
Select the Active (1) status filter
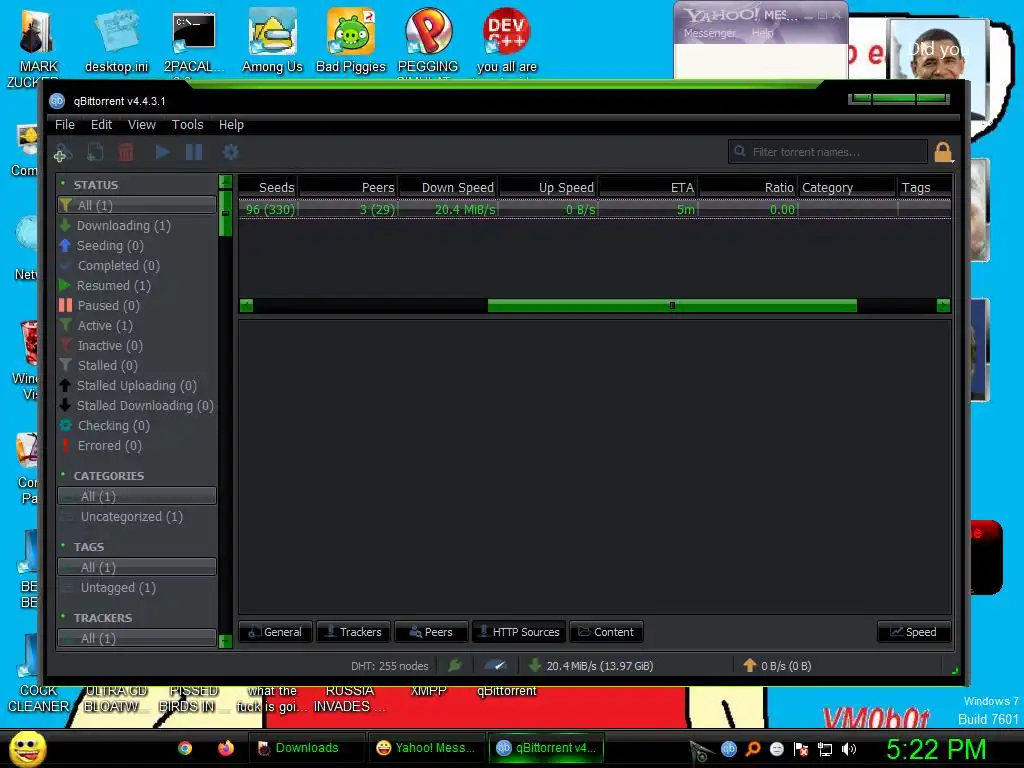[136, 325]
